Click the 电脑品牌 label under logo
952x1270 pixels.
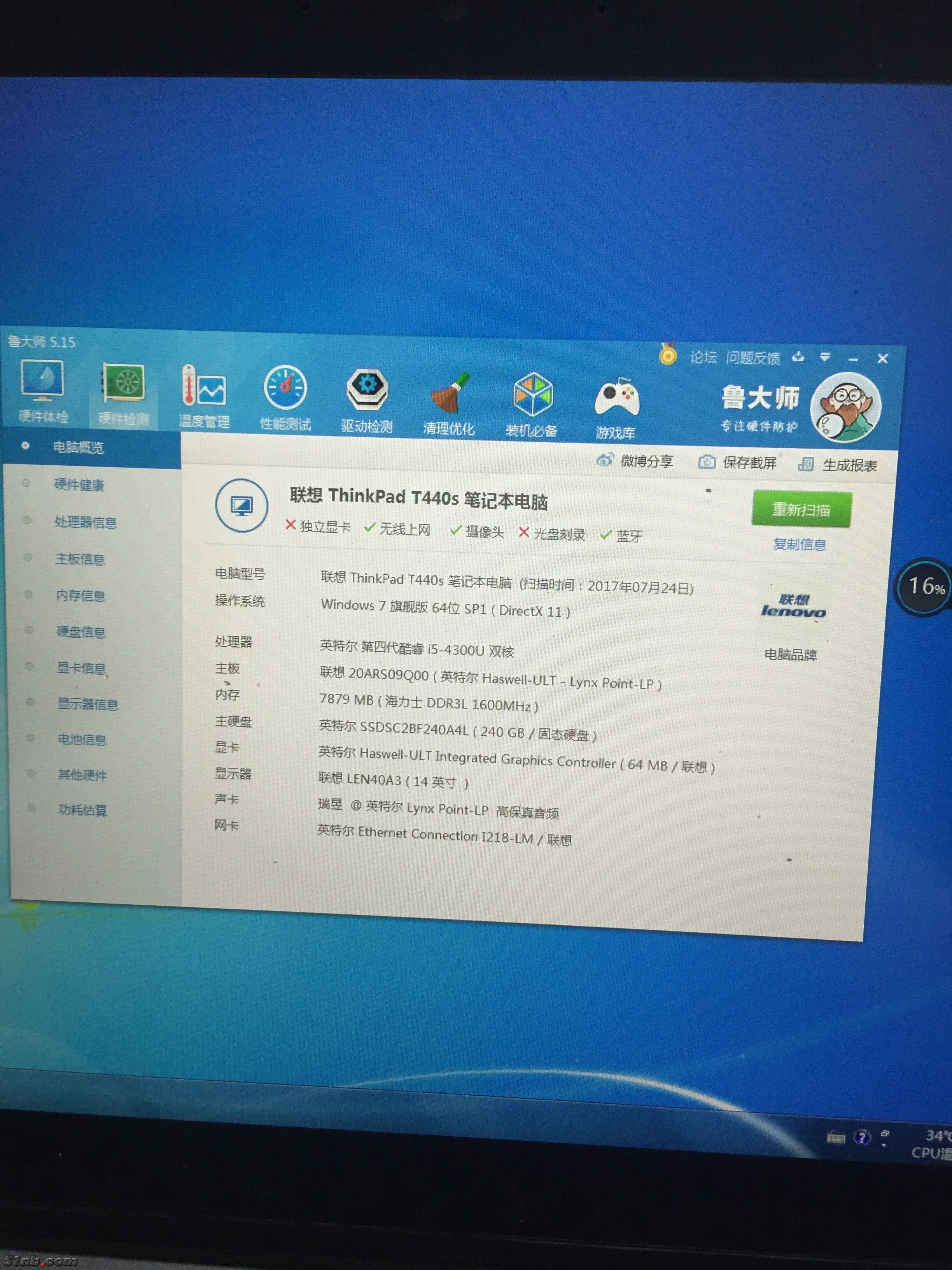pos(790,654)
